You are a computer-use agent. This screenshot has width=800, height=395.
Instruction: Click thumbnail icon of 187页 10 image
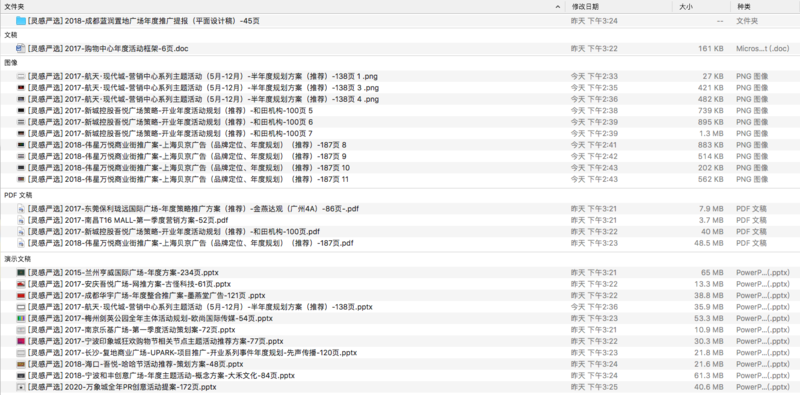click(x=21, y=168)
